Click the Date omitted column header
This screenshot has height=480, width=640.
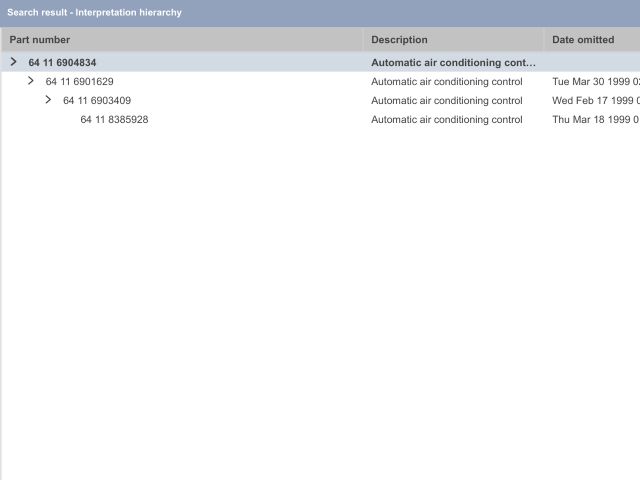[x=583, y=40]
